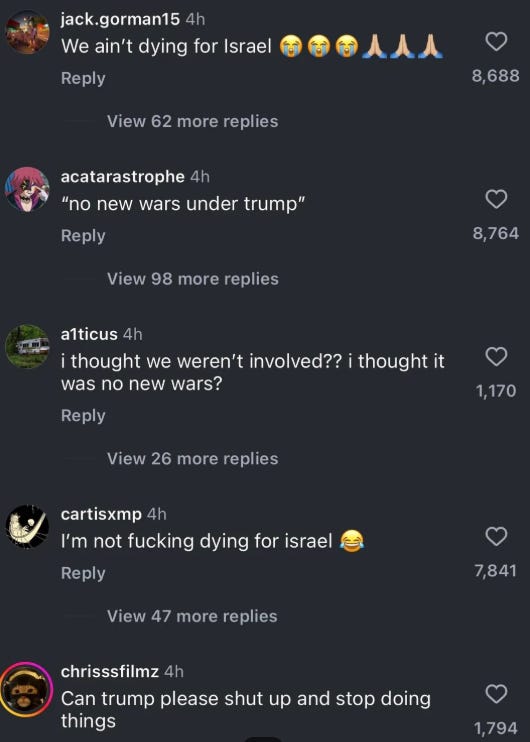Open the chrisssfilmz username link
The height and width of the screenshot is (742, 530).
coord(110,671)
